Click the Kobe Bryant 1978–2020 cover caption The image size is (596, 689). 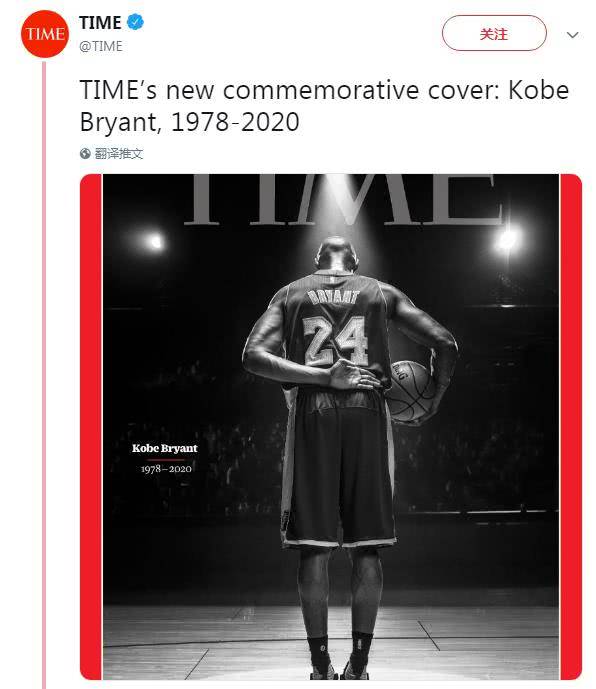pos(165,458)
